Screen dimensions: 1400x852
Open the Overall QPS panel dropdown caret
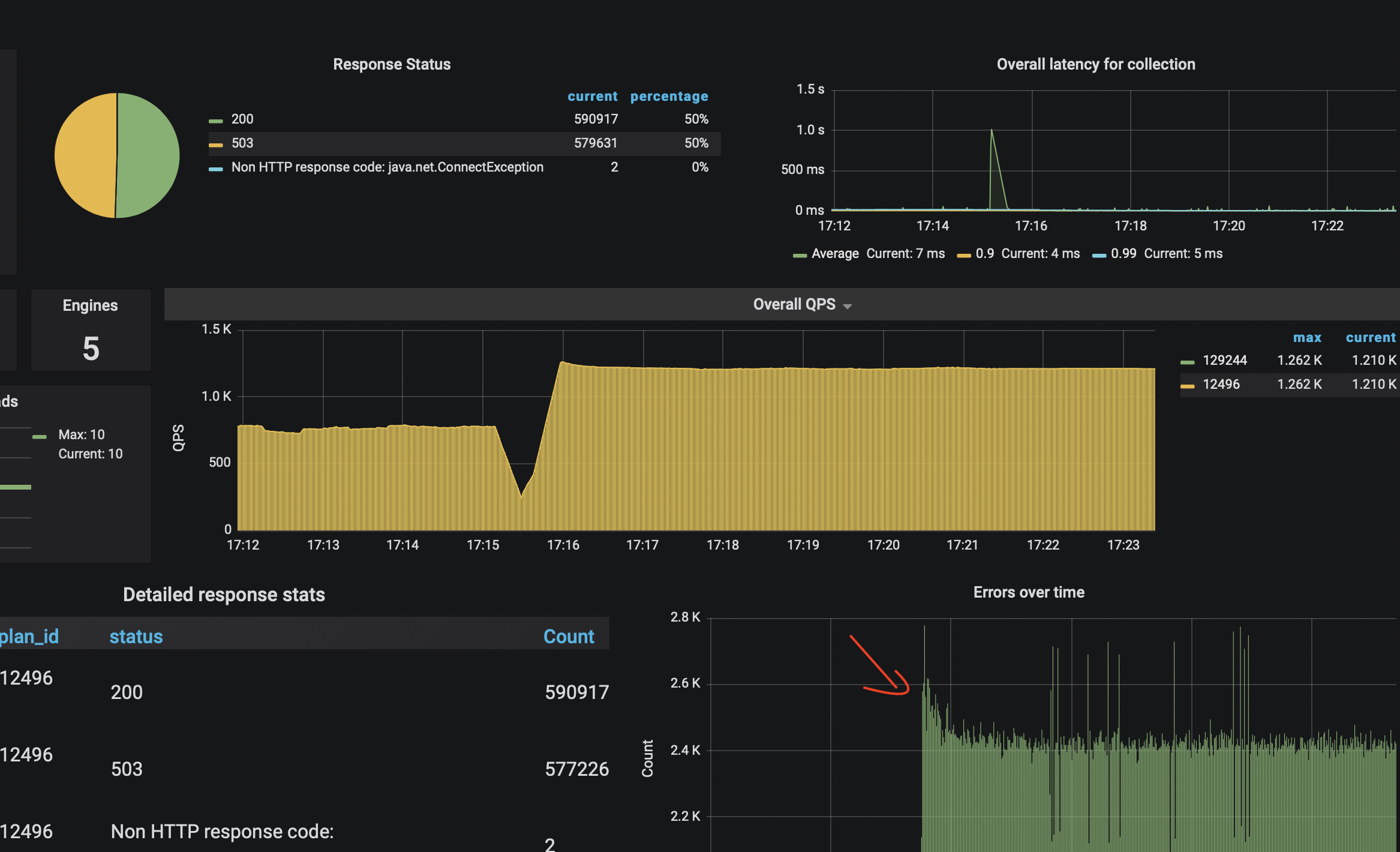(x=848, y=307)
